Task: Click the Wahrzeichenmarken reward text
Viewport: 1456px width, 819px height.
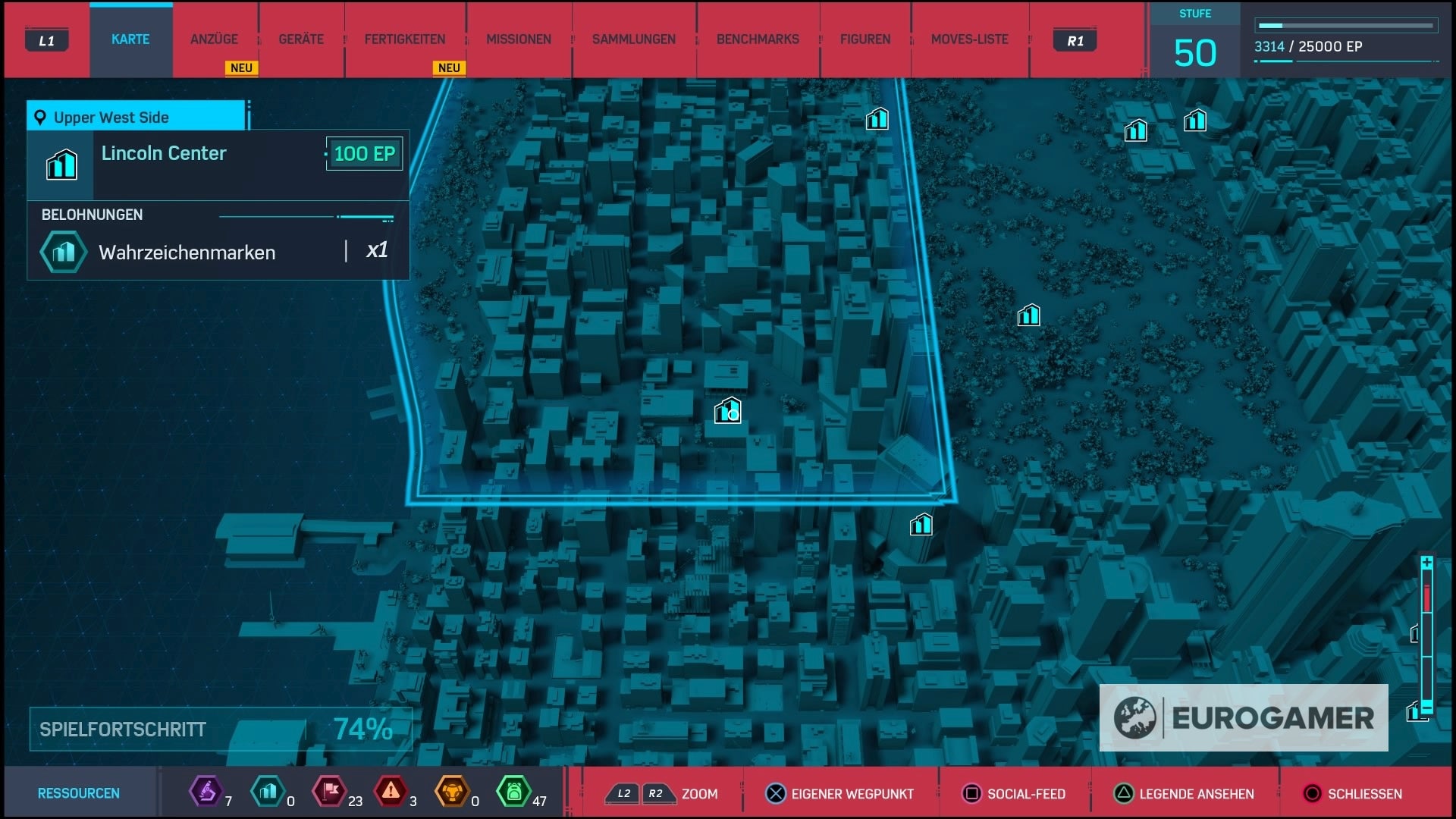Action: tap(187, 253)
